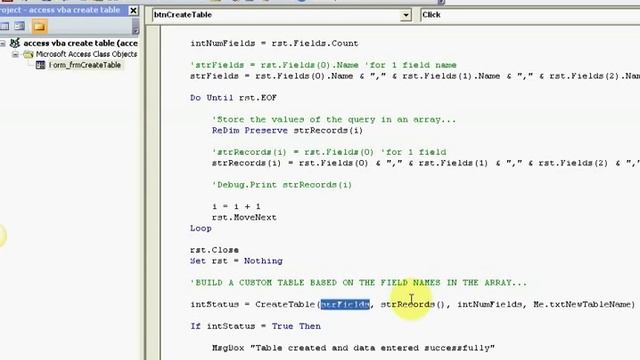Click the strRecords() argument in CreateTable call
The image size is (640, 360).
pyautogui.click(x=414, y=304)
